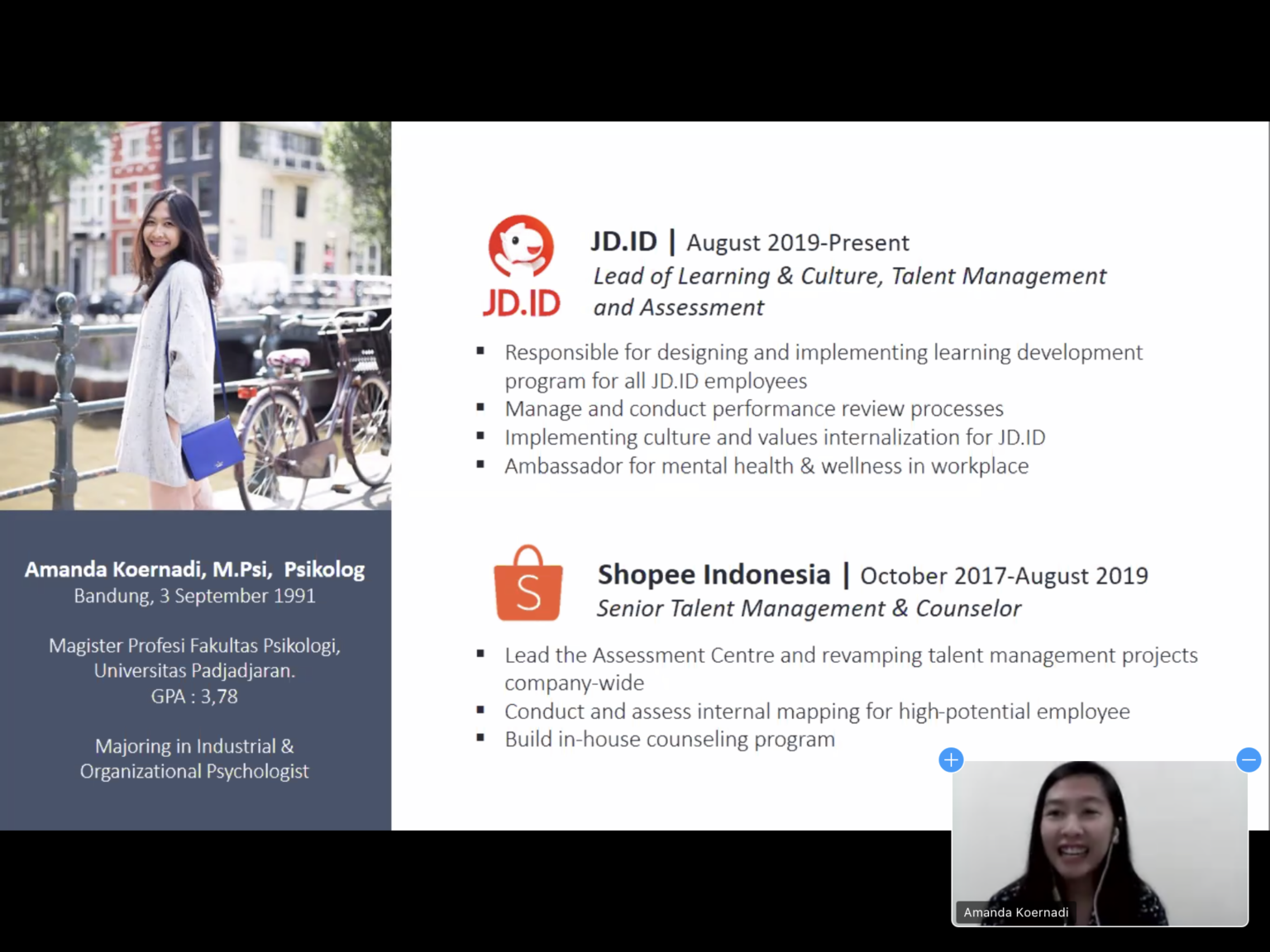Click 'Manage and conduct performance review processes' bullet
1270x952 pixels.
[x=753, y=409]
